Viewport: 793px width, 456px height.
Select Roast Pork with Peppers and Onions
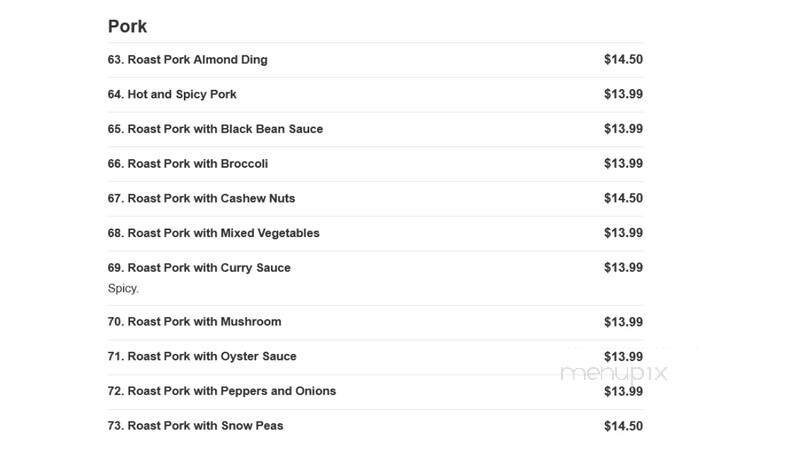tap(221, 391)
